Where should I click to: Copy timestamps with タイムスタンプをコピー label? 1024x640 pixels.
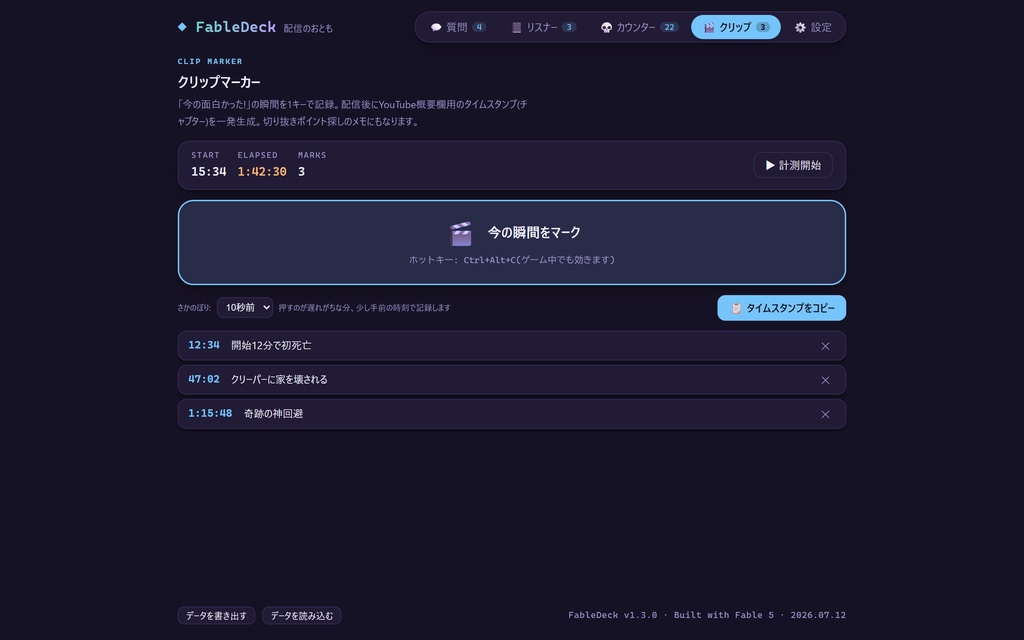tap(790, 308)
